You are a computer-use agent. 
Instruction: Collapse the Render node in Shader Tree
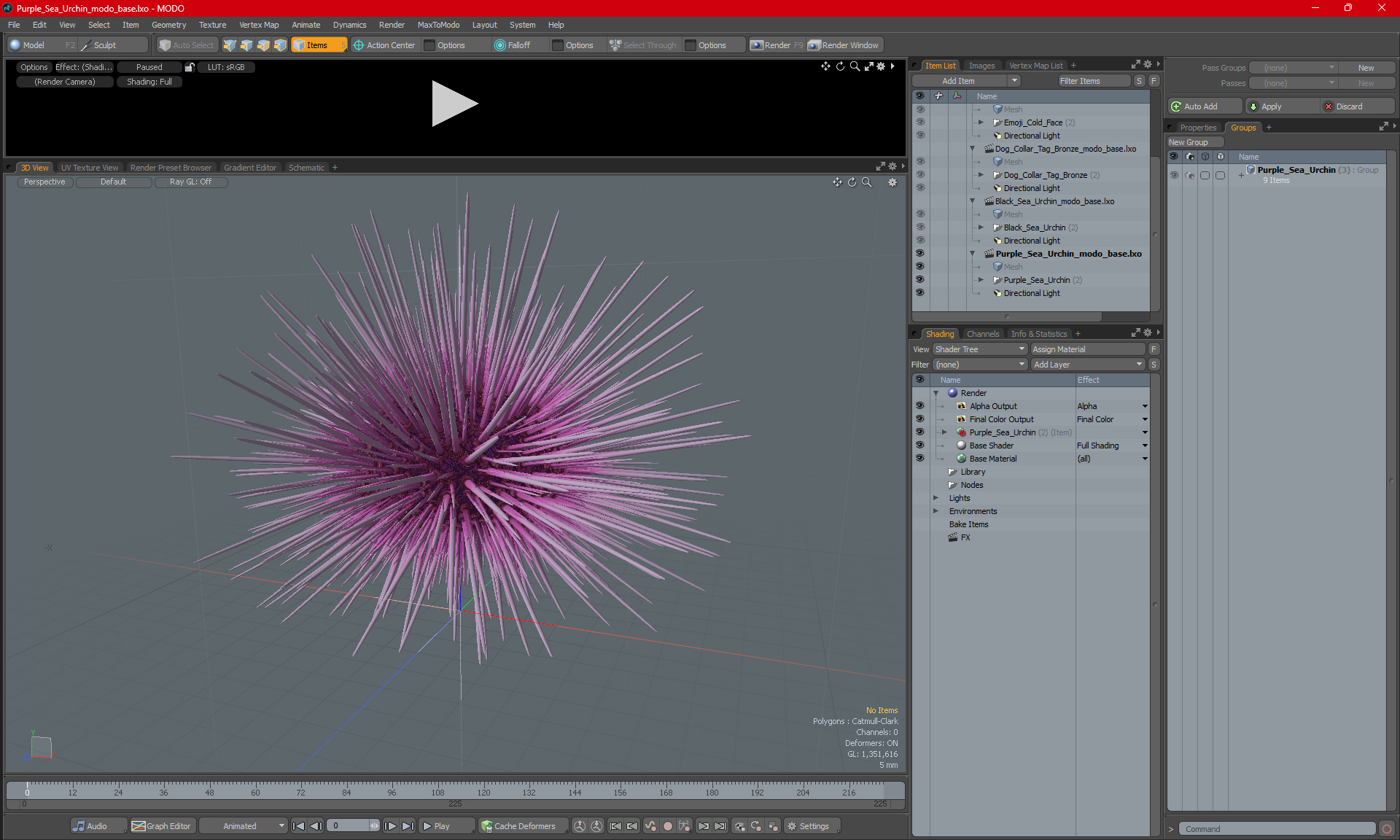coord(936,393)
